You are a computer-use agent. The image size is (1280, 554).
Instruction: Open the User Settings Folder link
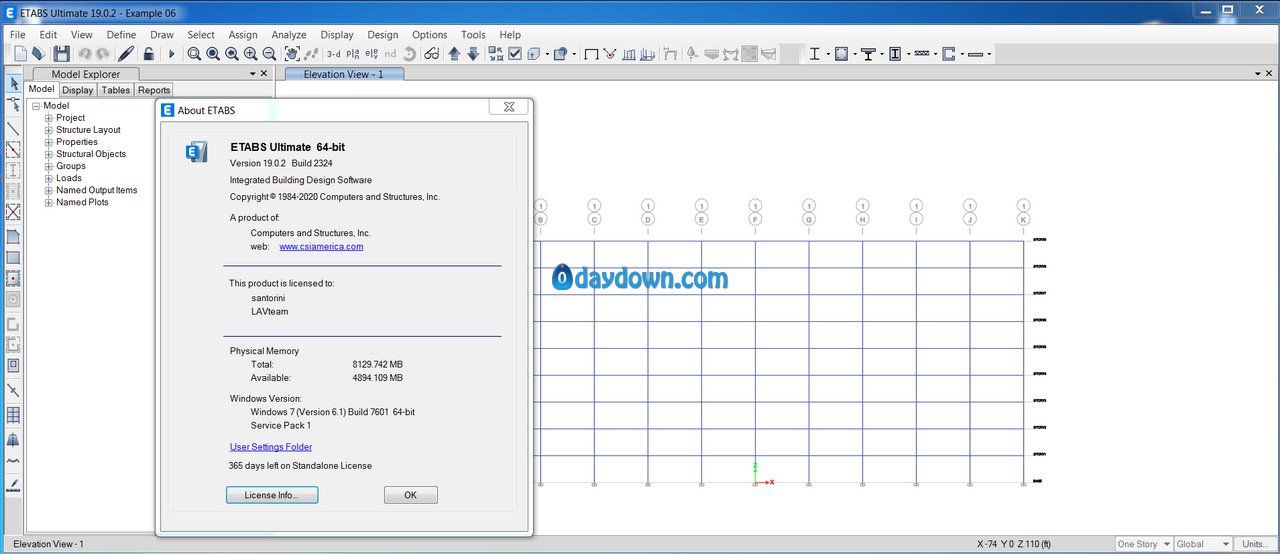pos(271,447)
